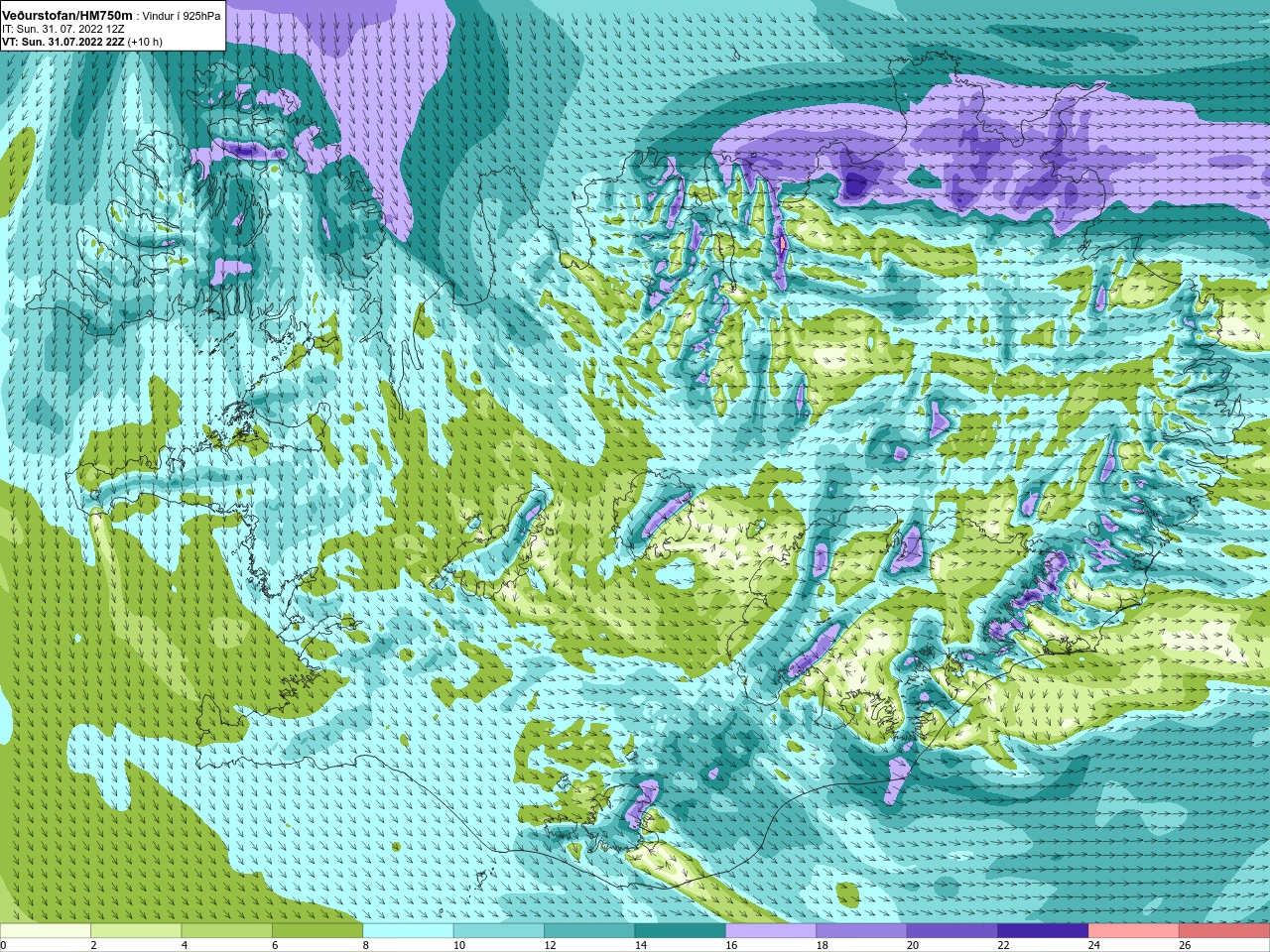Select the 20–22 violet legend swatch
This screenshot has height=952, width=1270.
952,931
